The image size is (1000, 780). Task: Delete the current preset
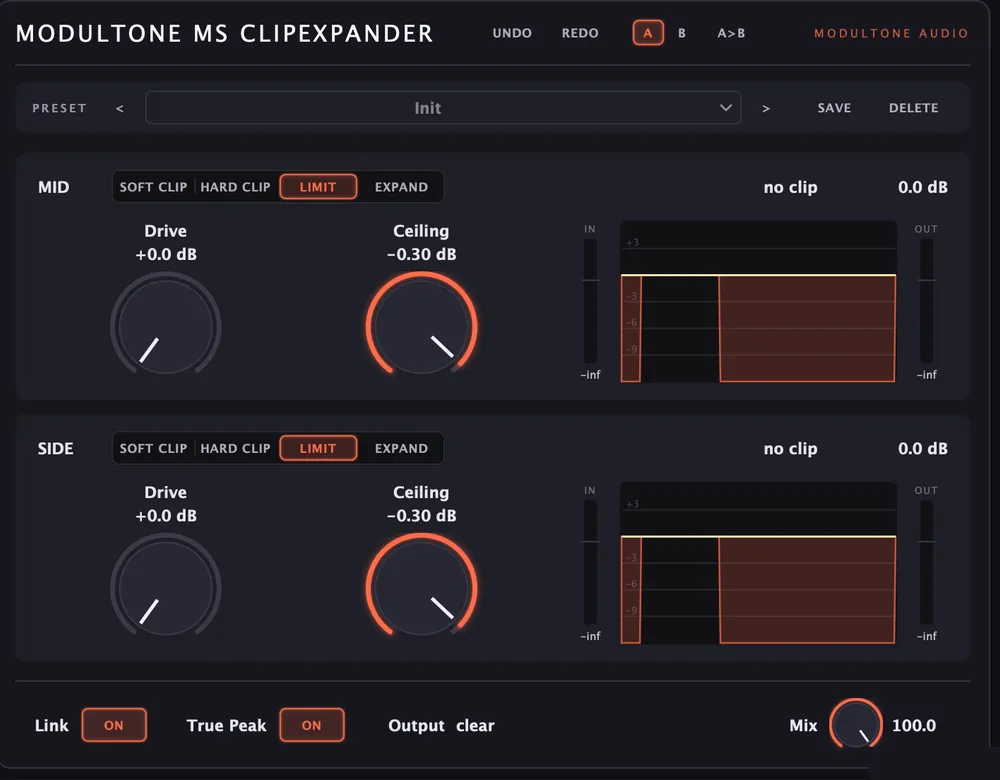(913, 108)
